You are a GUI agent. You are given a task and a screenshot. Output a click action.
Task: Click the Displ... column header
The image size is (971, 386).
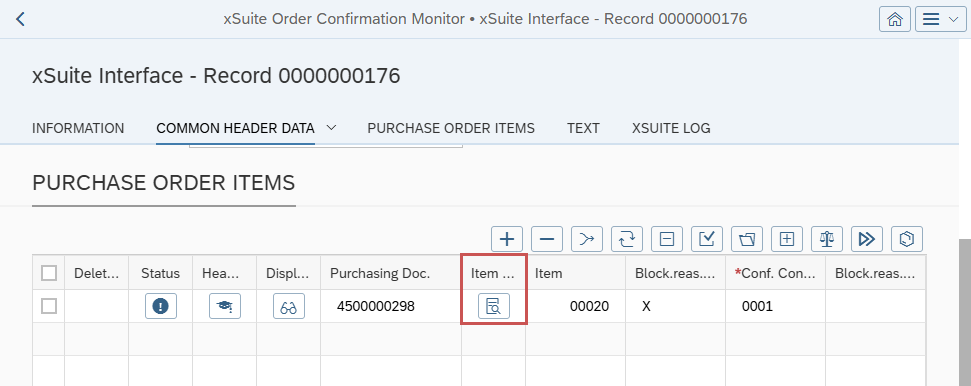[289, 273]
